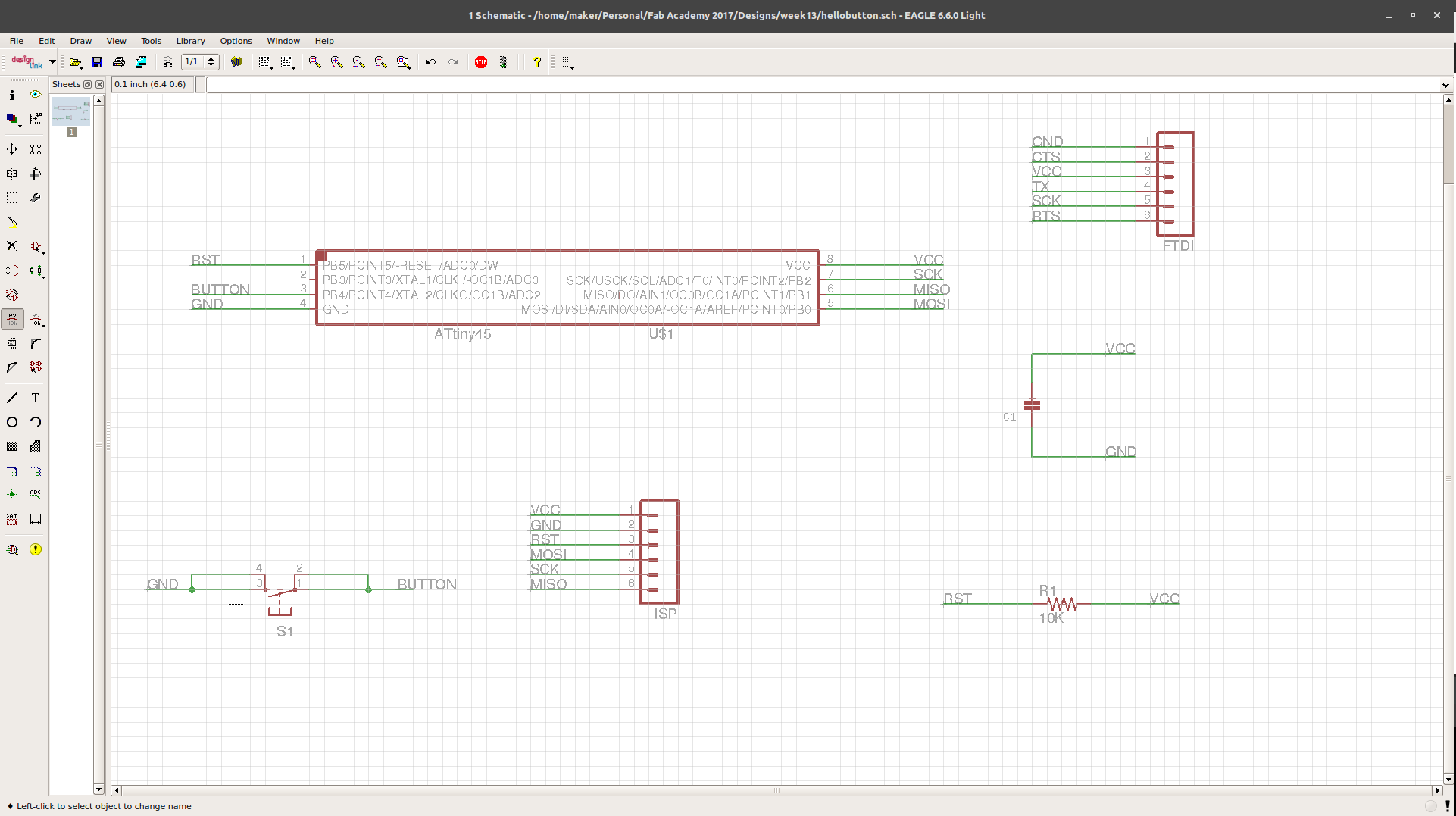The height and width of the screenshot is (816, 1456).
Task: Select the Group selection tool
Action: (x=12, y=198)
